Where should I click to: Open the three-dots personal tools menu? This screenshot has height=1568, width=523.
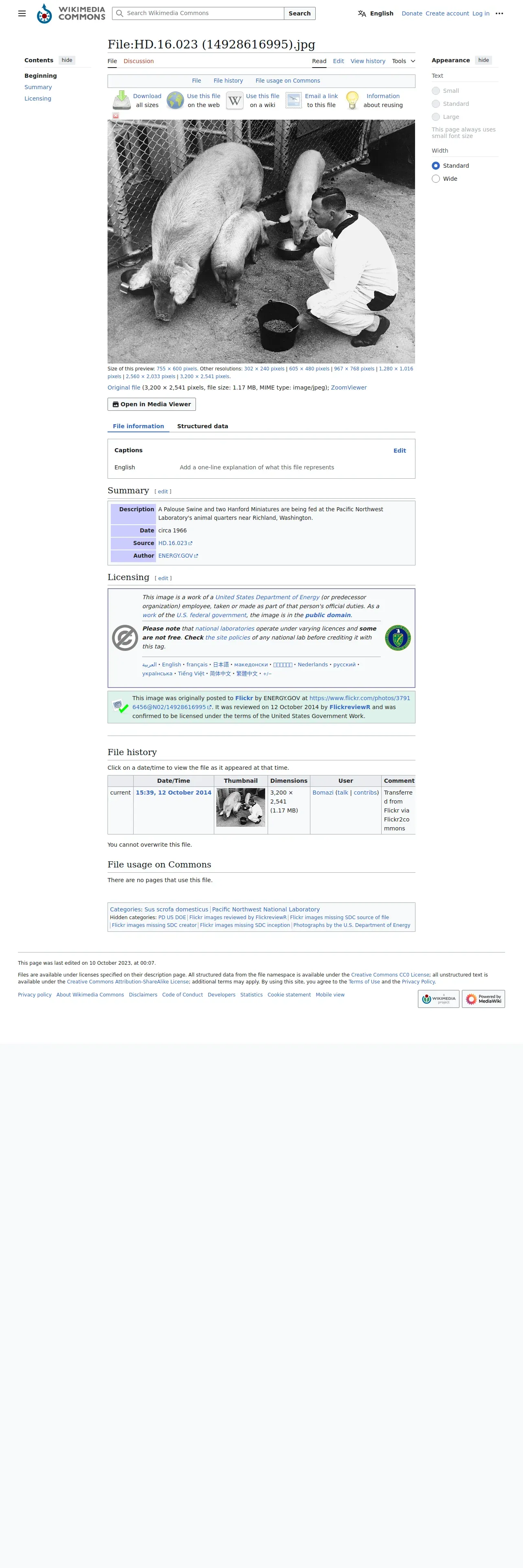pyautogui.click(x=499, y=13)
